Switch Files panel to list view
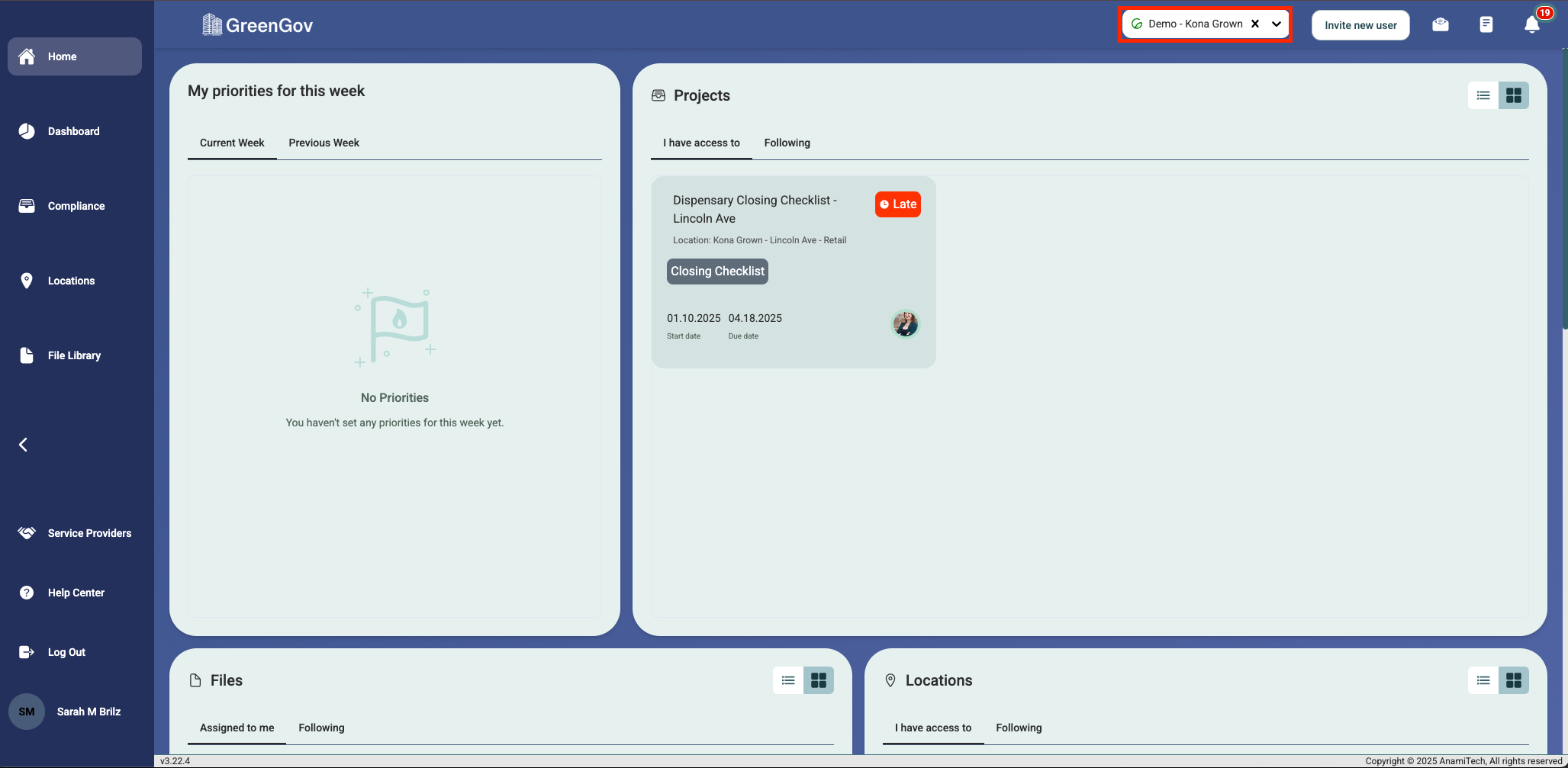1568x768 pixels. (788, 680)
